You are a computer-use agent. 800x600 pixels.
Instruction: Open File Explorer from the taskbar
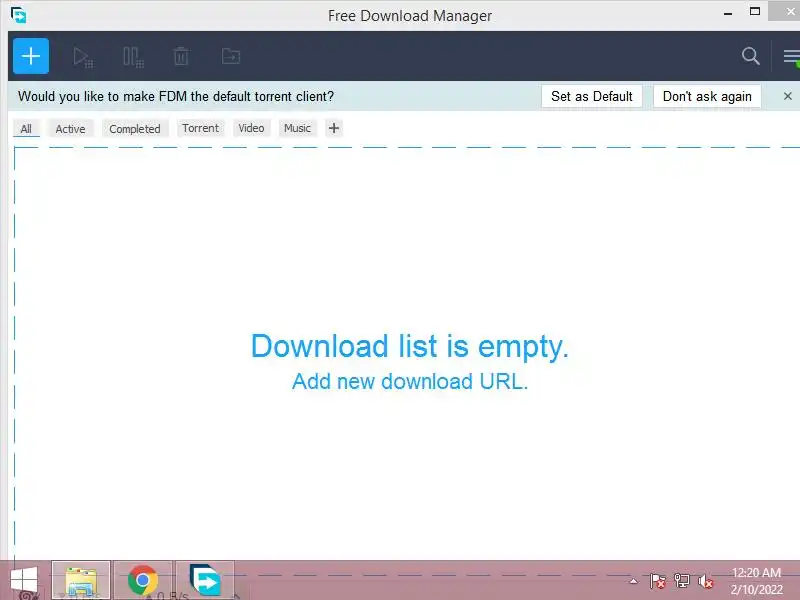coord(81,581)
